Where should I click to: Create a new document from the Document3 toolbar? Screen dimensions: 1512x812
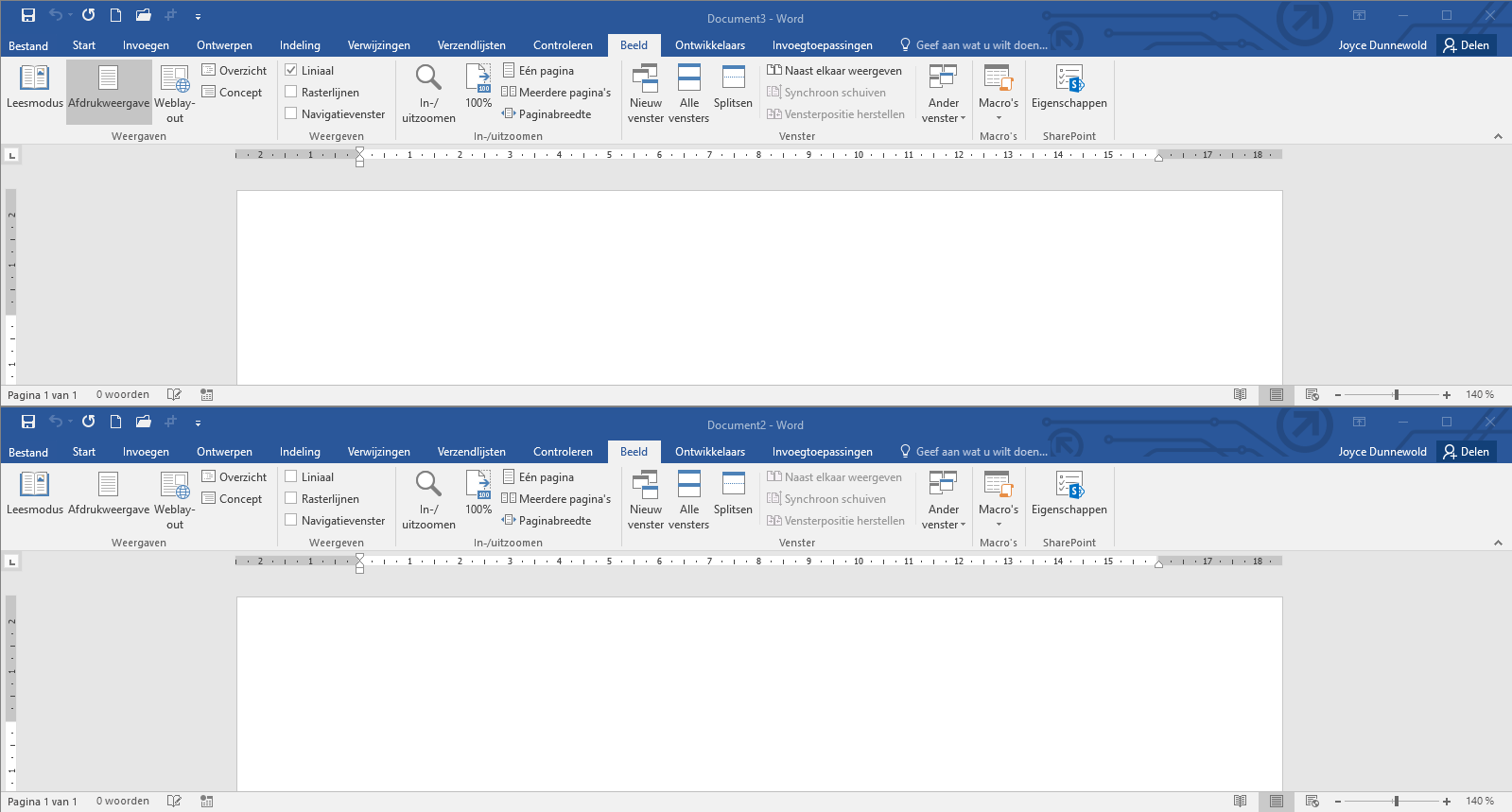(x=115, y=15)
